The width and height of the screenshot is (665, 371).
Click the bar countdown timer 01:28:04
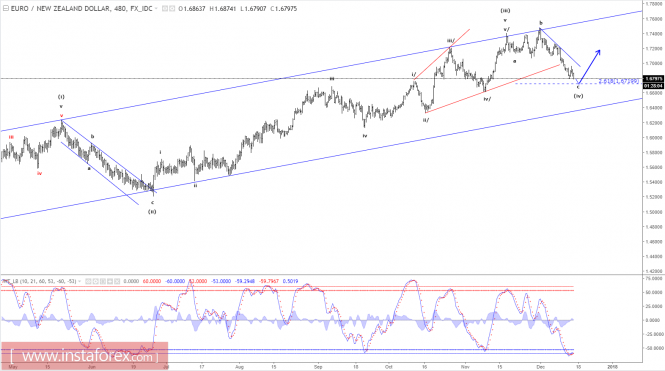tap(653, 86)
